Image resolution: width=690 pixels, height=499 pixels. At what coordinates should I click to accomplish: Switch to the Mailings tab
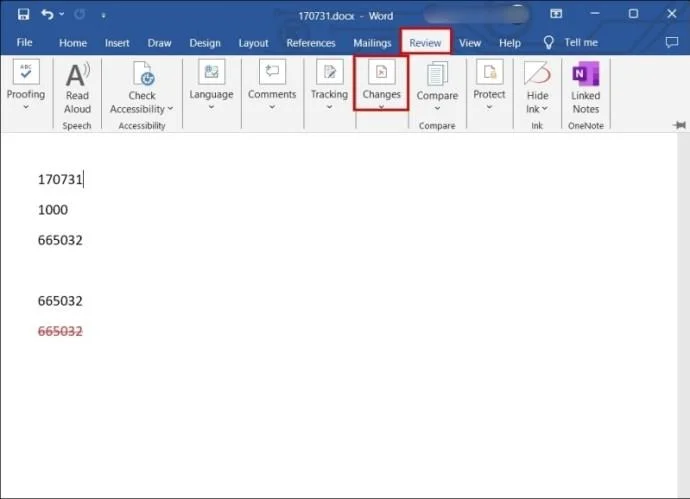coord(372,43)
